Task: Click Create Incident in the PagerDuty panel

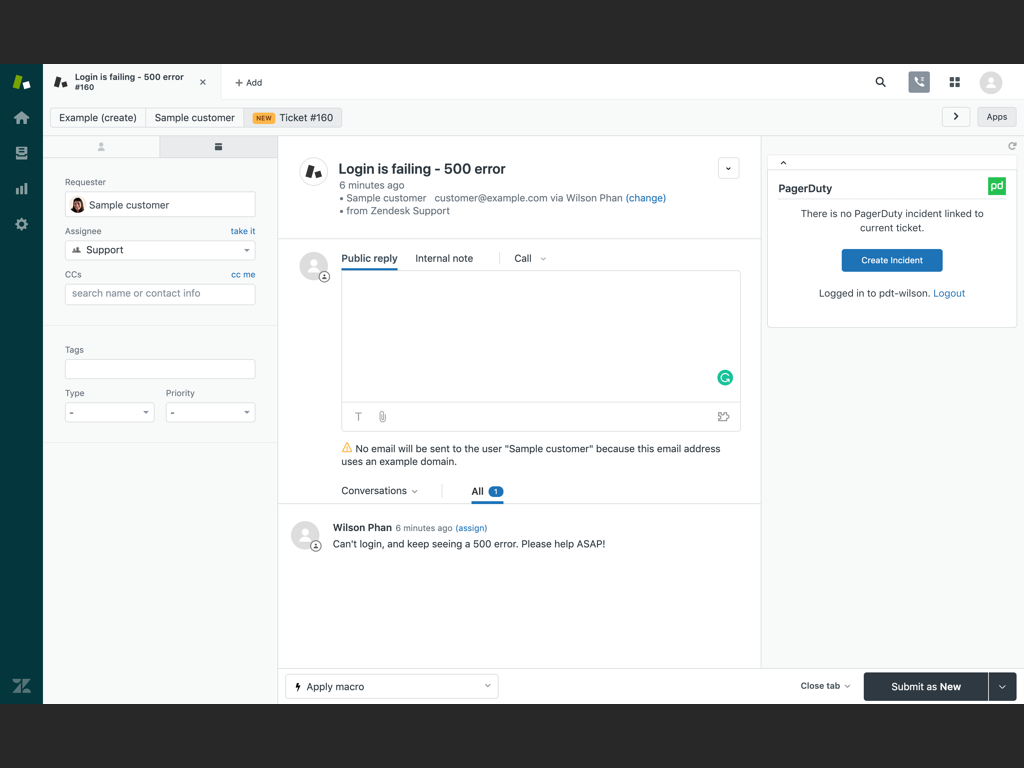Action: pyautogui.click(x=891, y=260)
